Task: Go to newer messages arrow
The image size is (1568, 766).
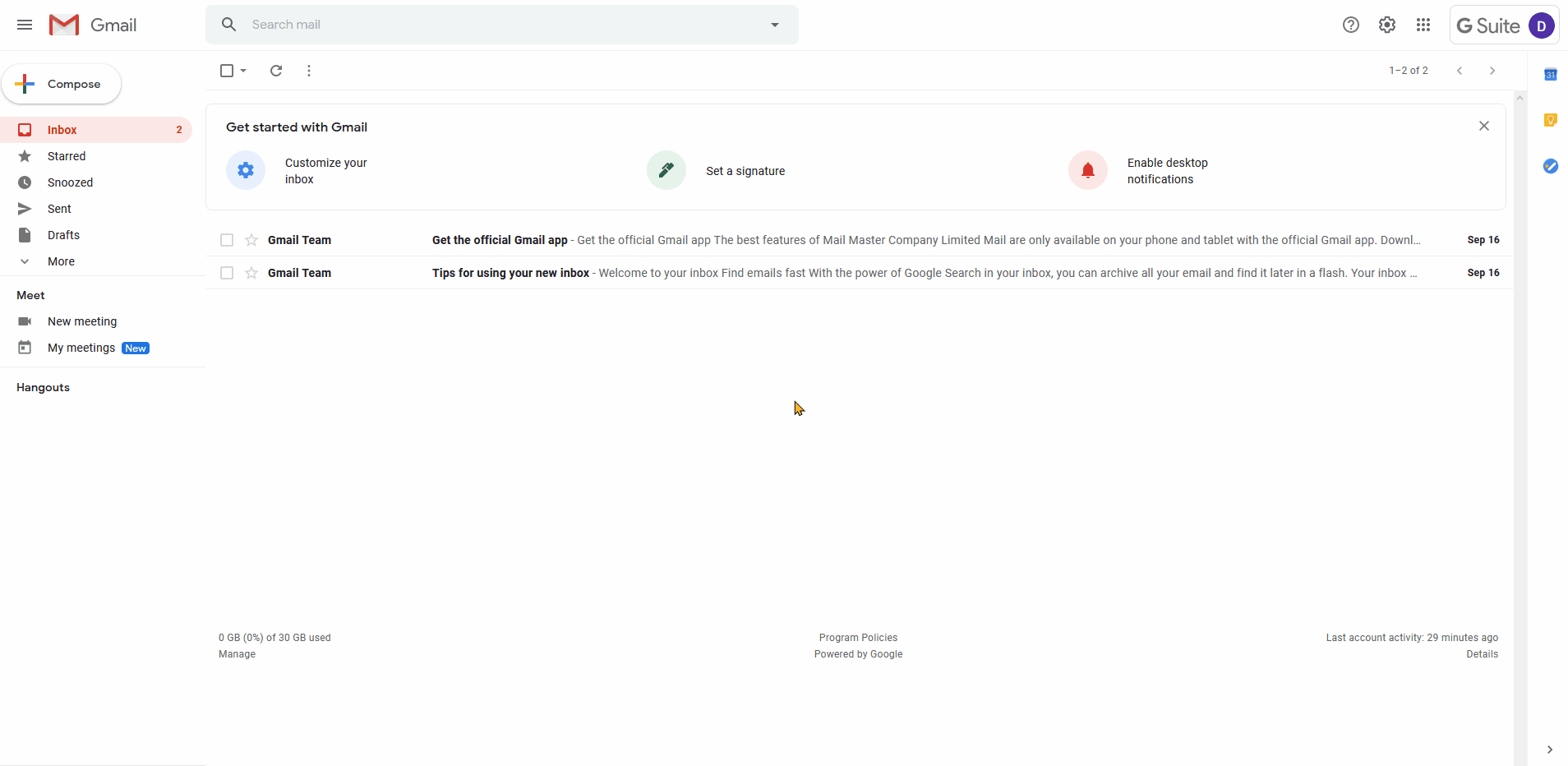Action: tap(1460, 71)
